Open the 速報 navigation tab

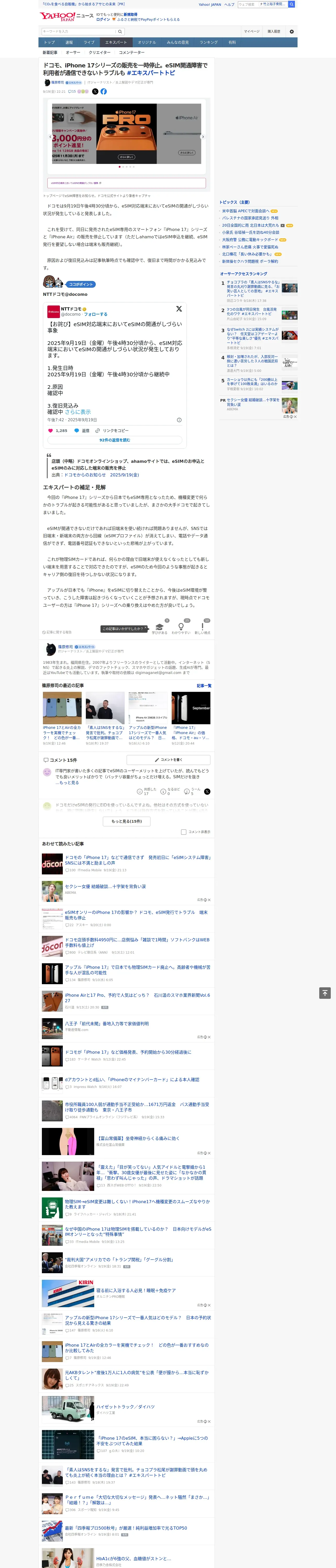click(69, 43)
